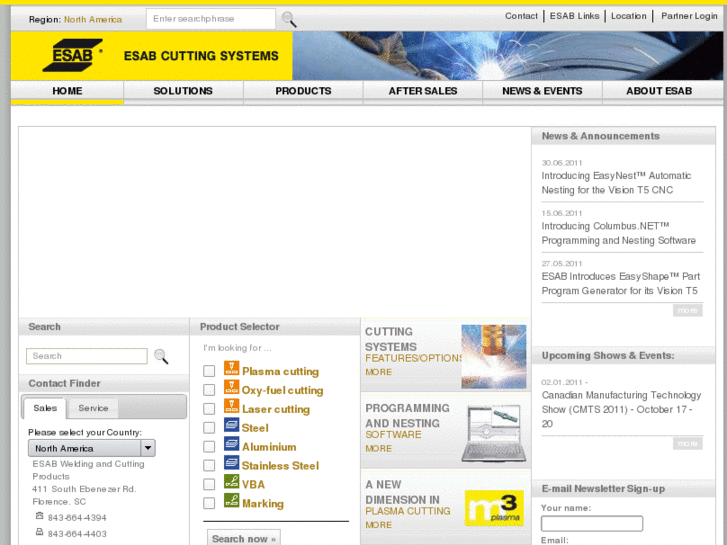The width and height of the screenshot is (727, 545).
Task: Open the laptop nesting software thumbnail
Action: tap(493, 433)
